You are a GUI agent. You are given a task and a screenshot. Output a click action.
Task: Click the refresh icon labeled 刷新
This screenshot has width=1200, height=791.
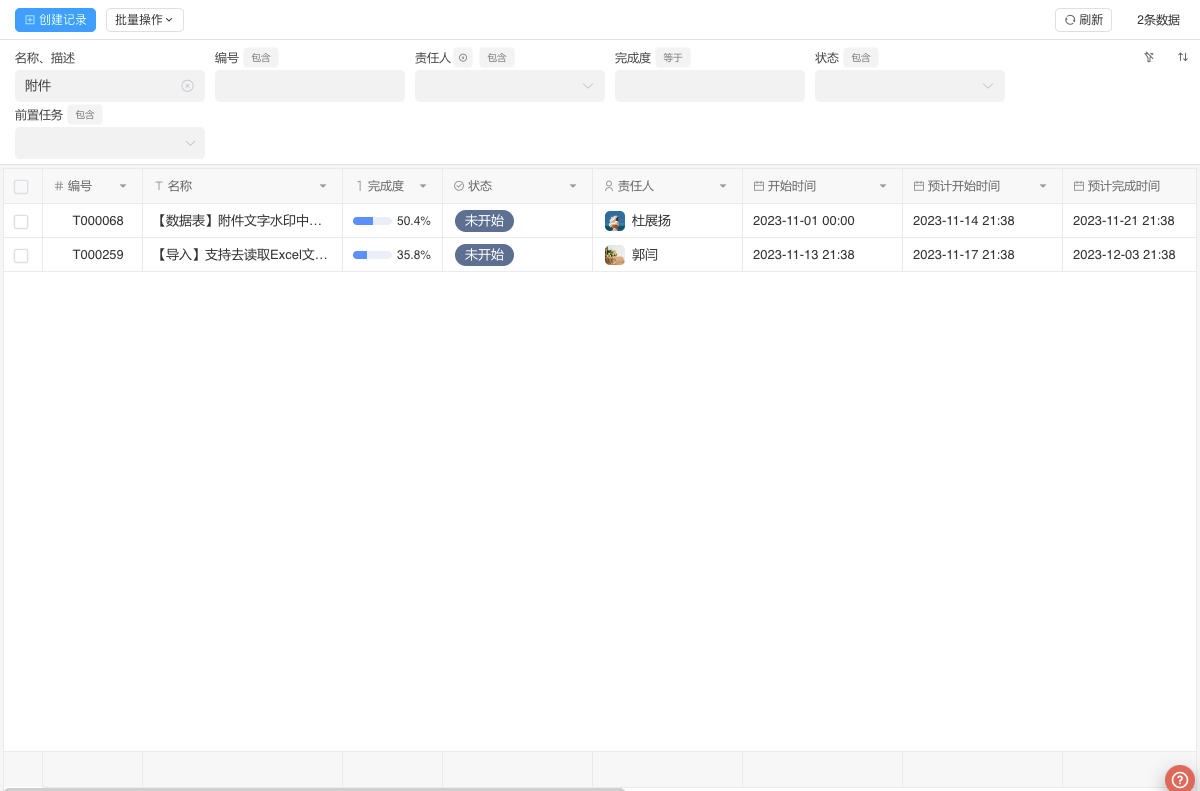coord(1083,19)
